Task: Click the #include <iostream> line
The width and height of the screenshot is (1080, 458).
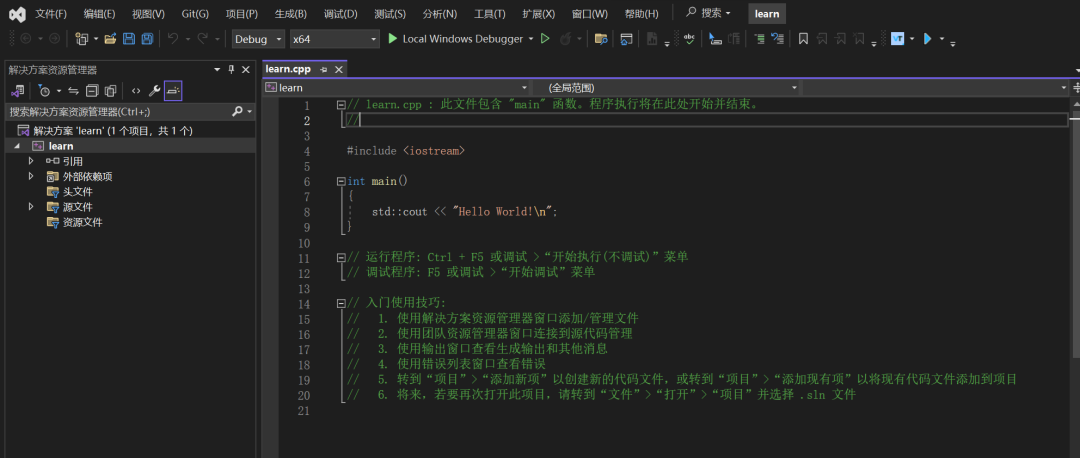Action: coord(406,151)
